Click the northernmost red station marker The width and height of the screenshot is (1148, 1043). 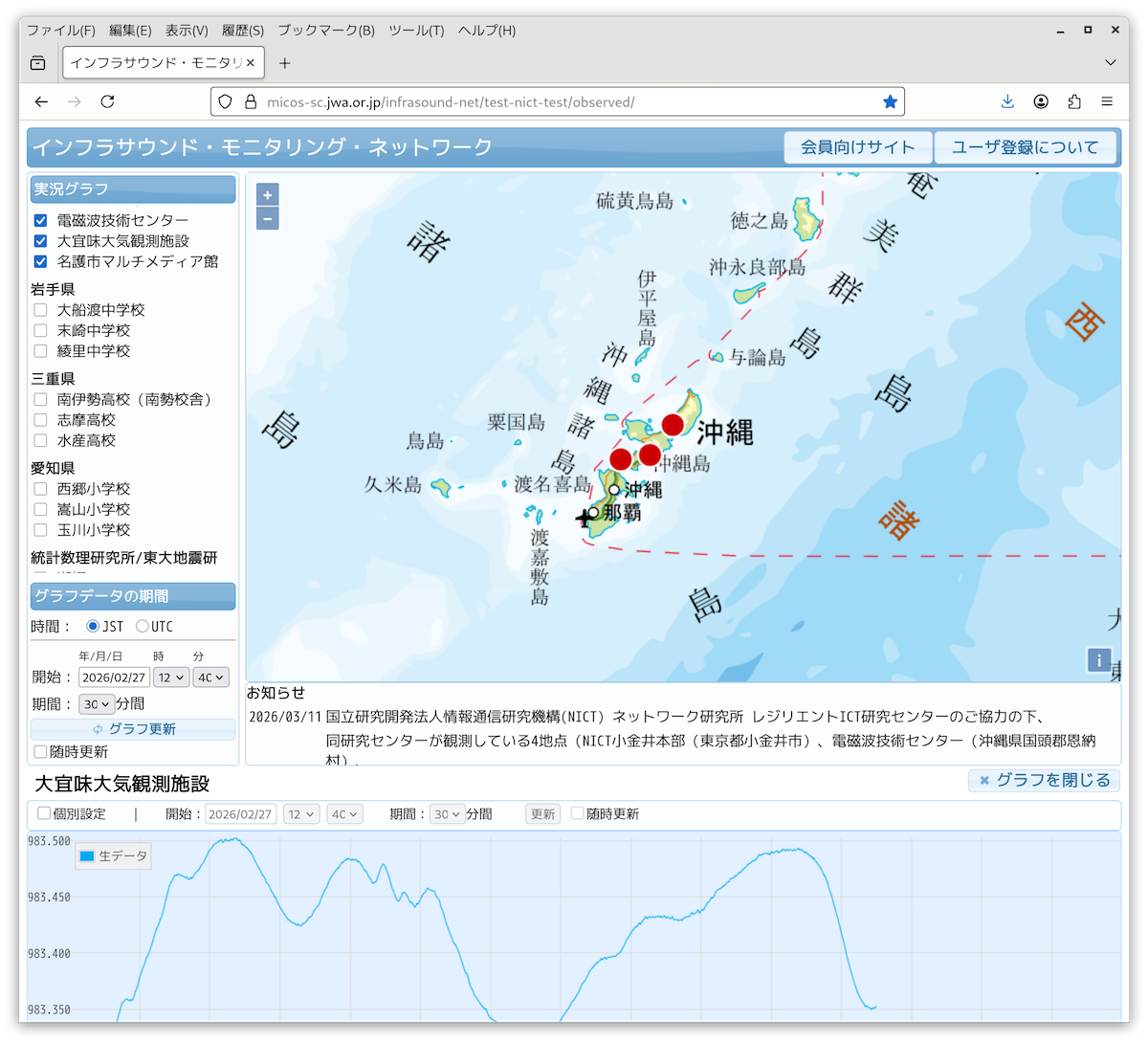click(x=673, y=424)
